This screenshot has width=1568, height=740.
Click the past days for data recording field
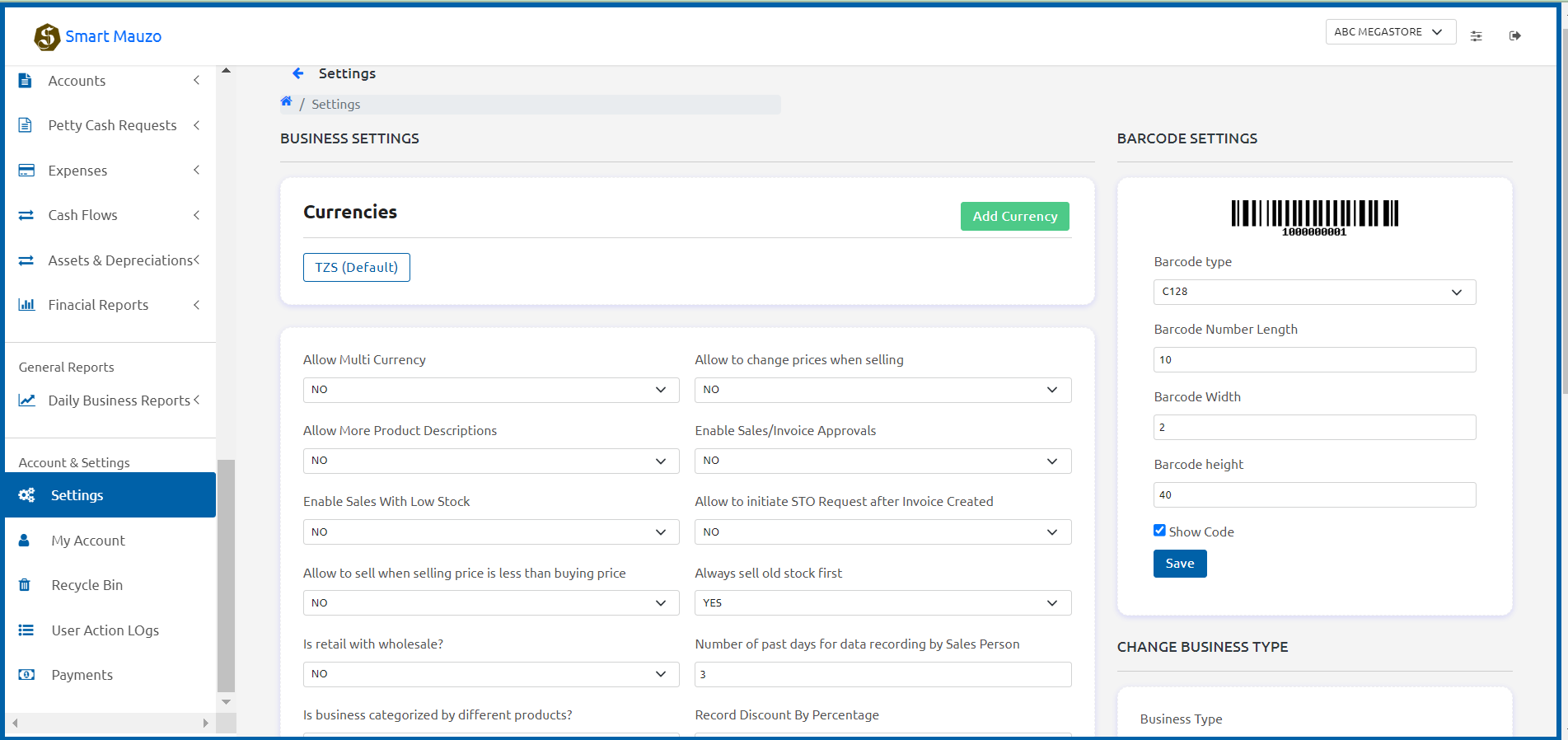[883, 674]
